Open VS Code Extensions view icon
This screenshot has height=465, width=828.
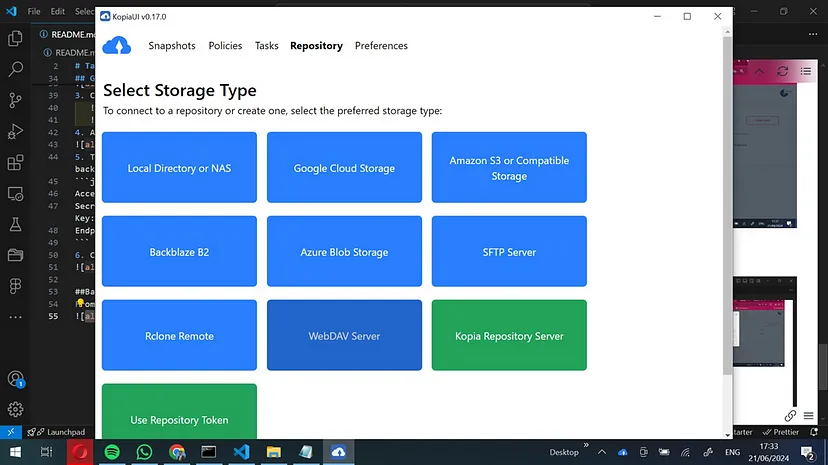(x=15, y=162)
